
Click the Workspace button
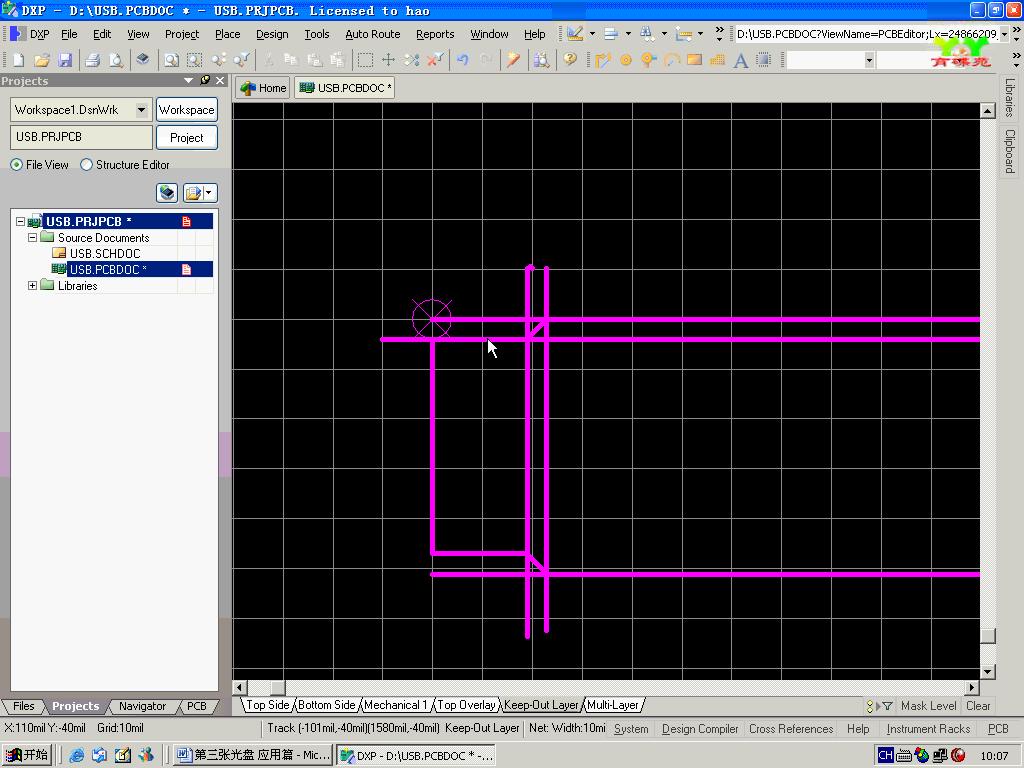pyautogui.click(x=187, y=110)
